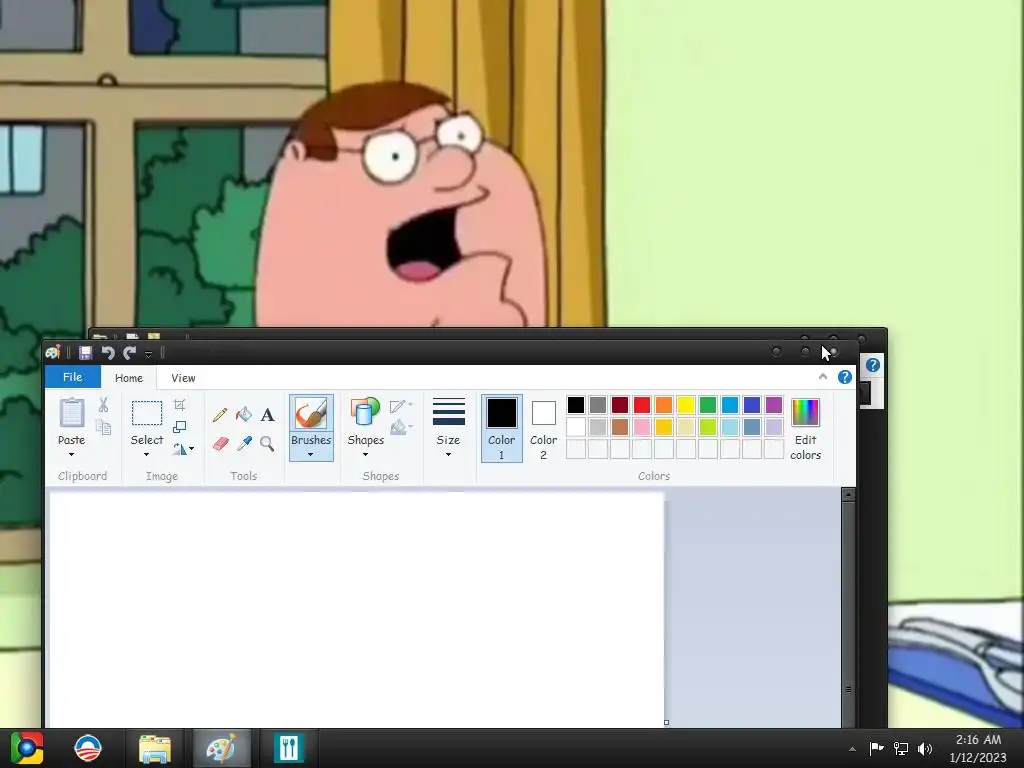Open Google Chrome from the taskbar
Viewport: 1024px width, 768px height.
pos(27,748)
